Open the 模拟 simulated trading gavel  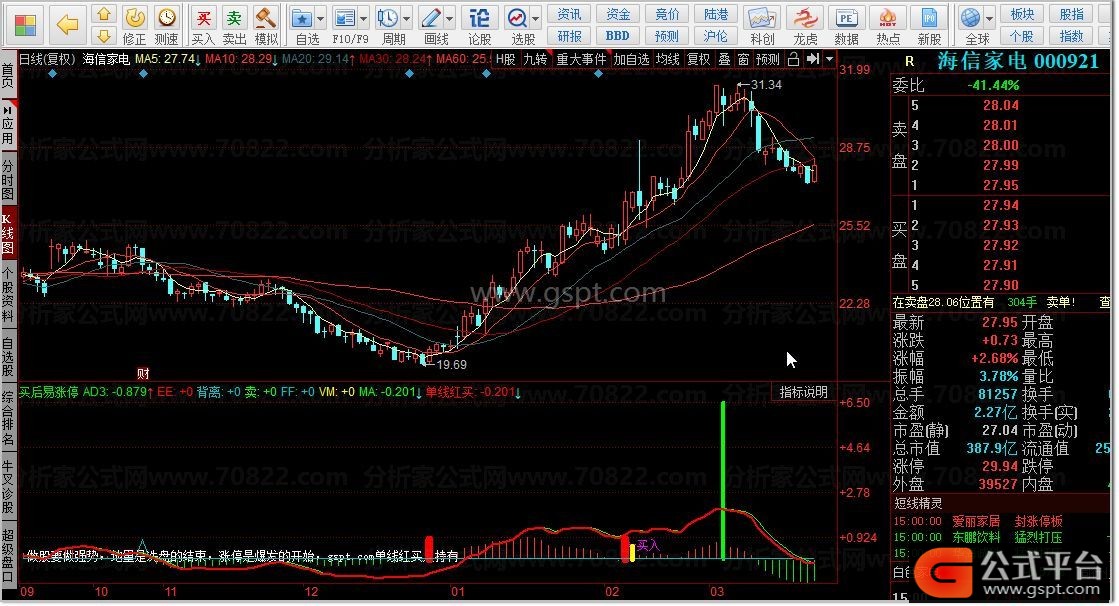coord(266,17)
